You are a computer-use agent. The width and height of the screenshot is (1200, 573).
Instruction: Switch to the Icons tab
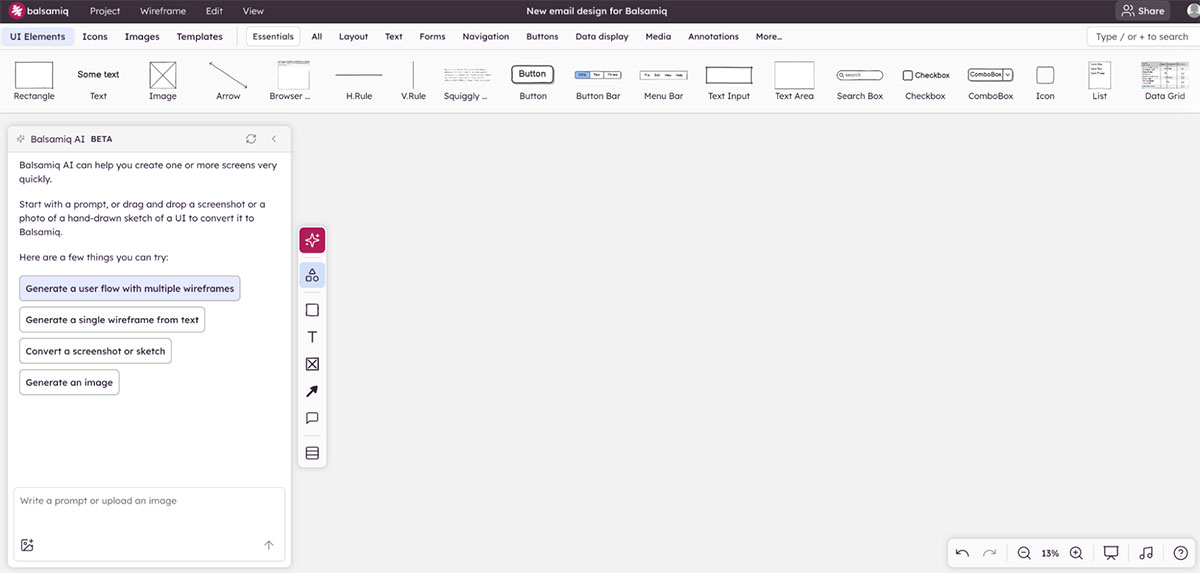click(x=95, y=36)
